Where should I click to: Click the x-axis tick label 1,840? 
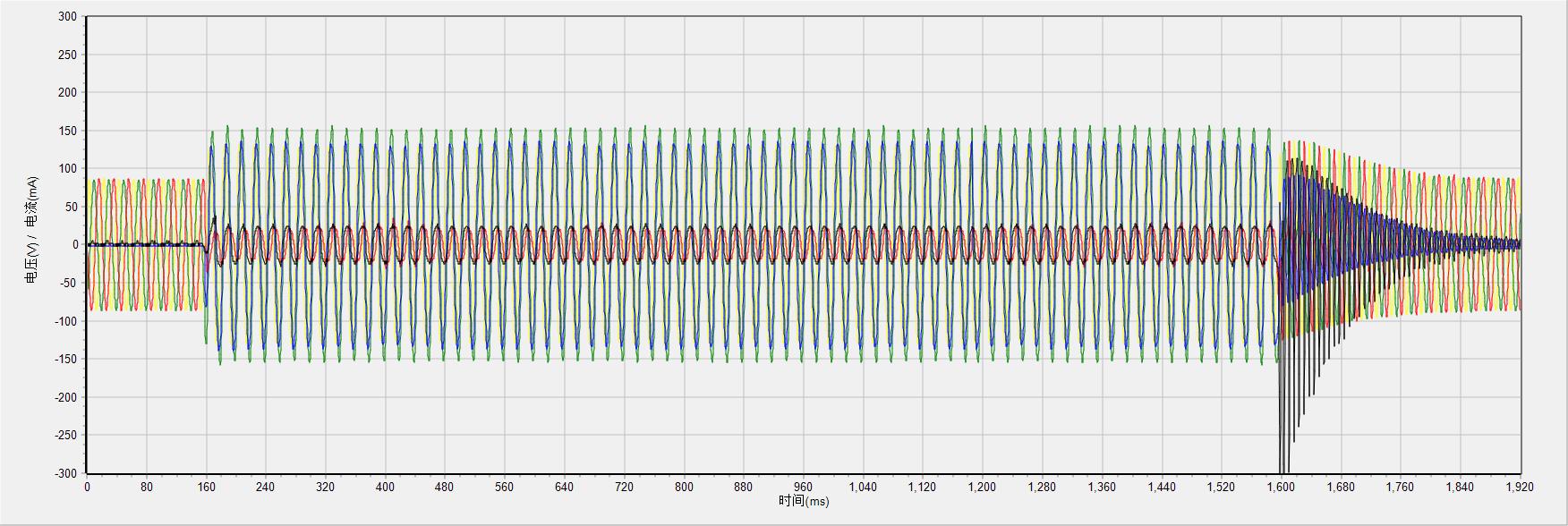coord(1461,488)
